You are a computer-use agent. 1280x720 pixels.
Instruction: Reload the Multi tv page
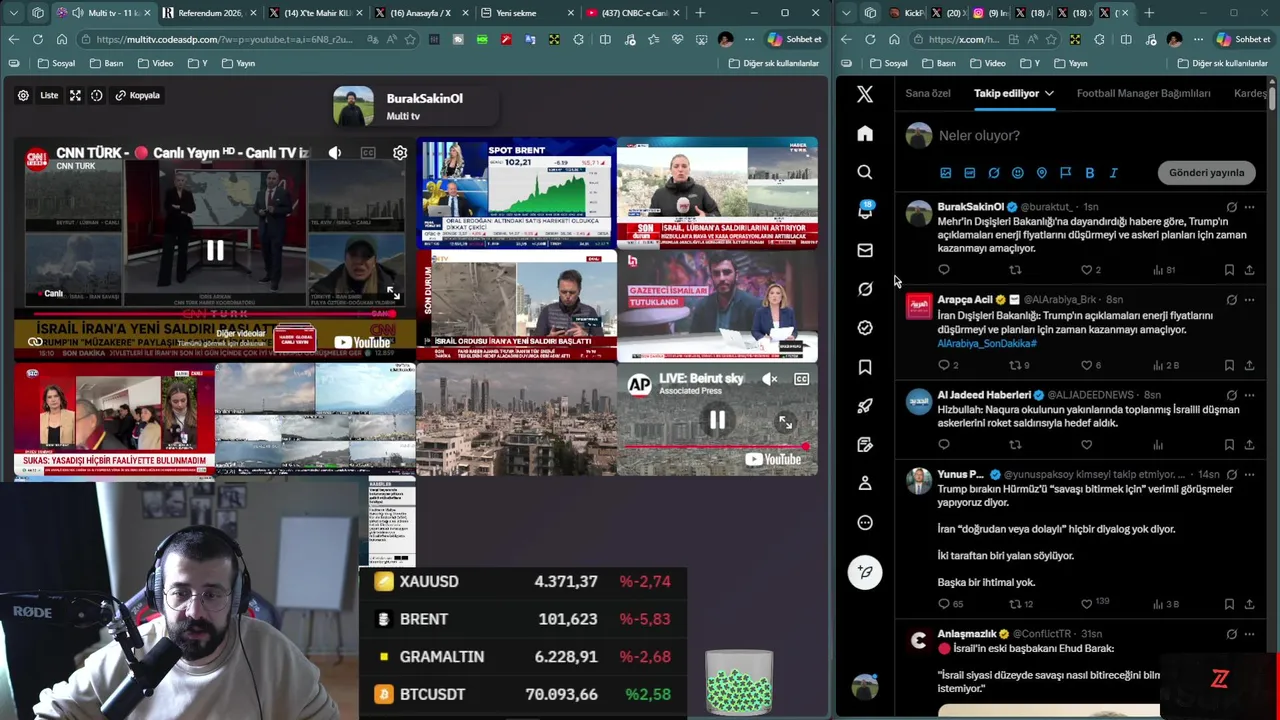click(x=38, y=39)
